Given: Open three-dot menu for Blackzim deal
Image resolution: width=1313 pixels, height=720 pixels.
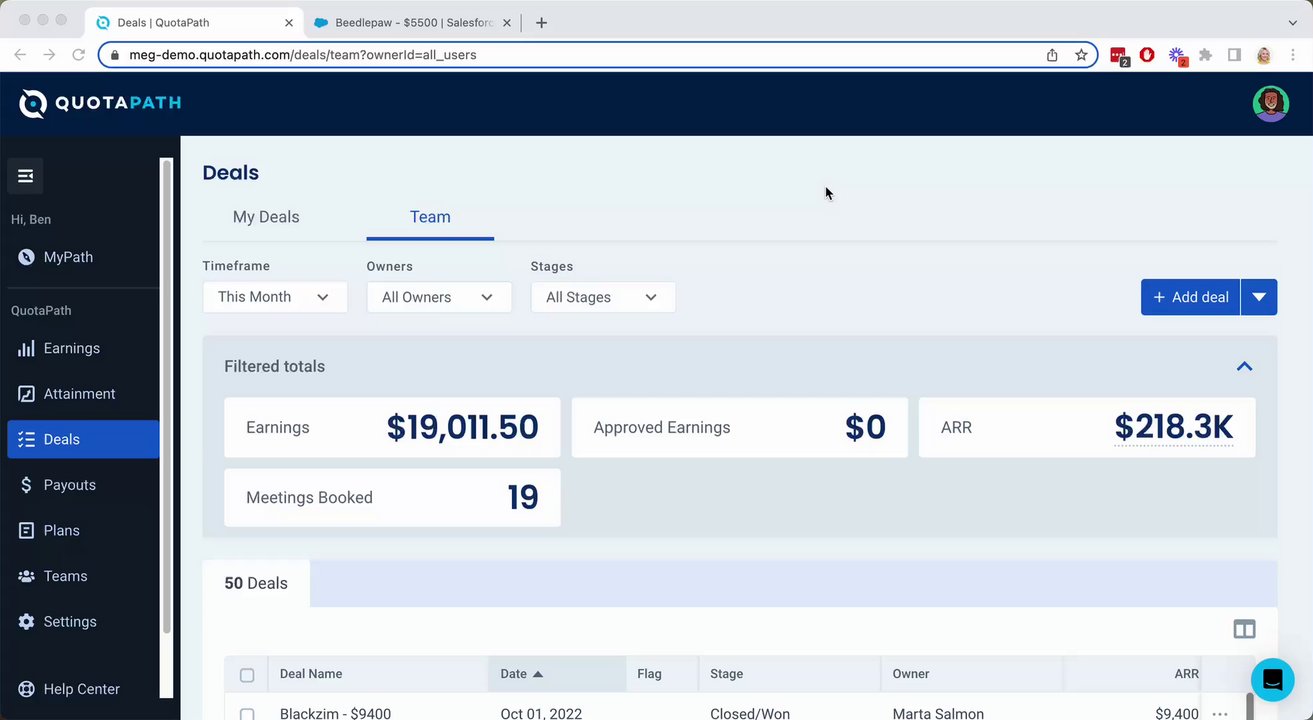Looking at the screenshot, I should [1220, 714].
